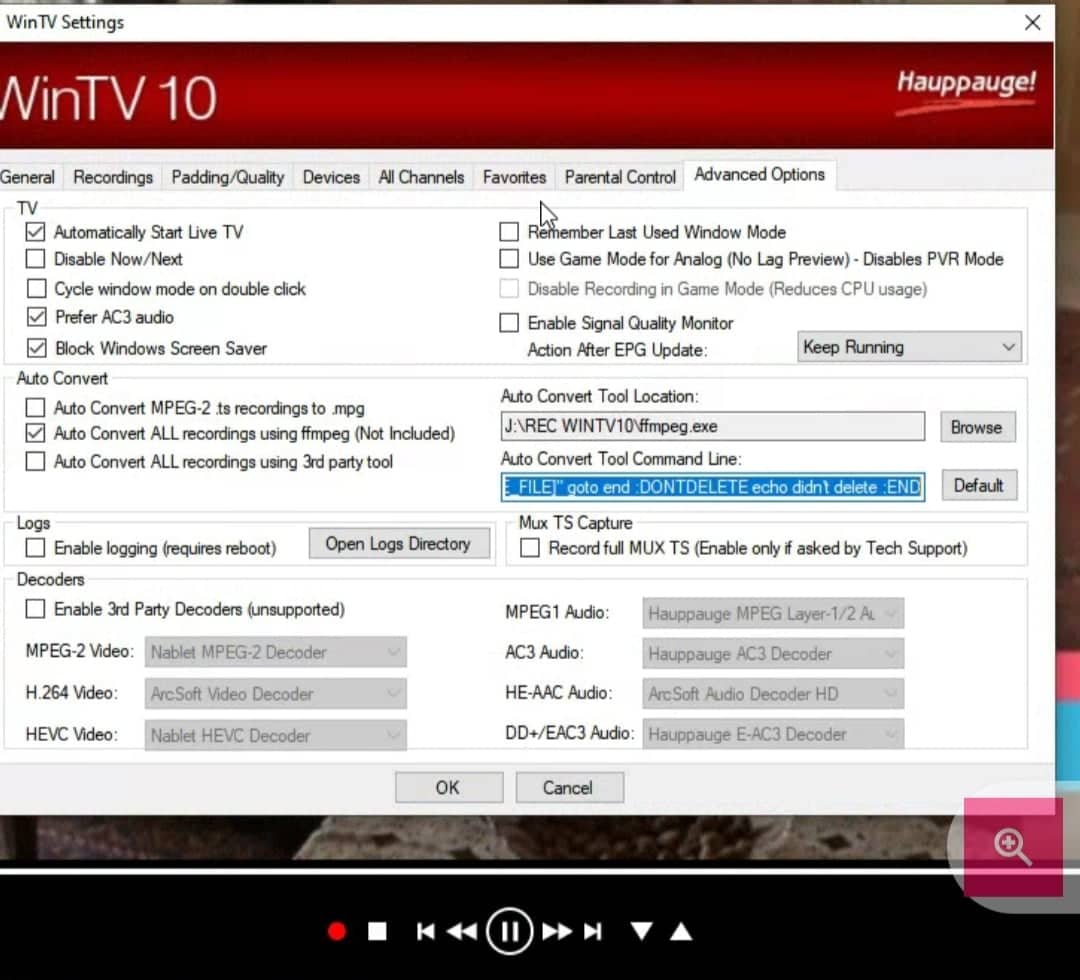The image size is (1080, 980).
Task: Enable Signal Quality Monitor checkbox
Action: point(509,322)
